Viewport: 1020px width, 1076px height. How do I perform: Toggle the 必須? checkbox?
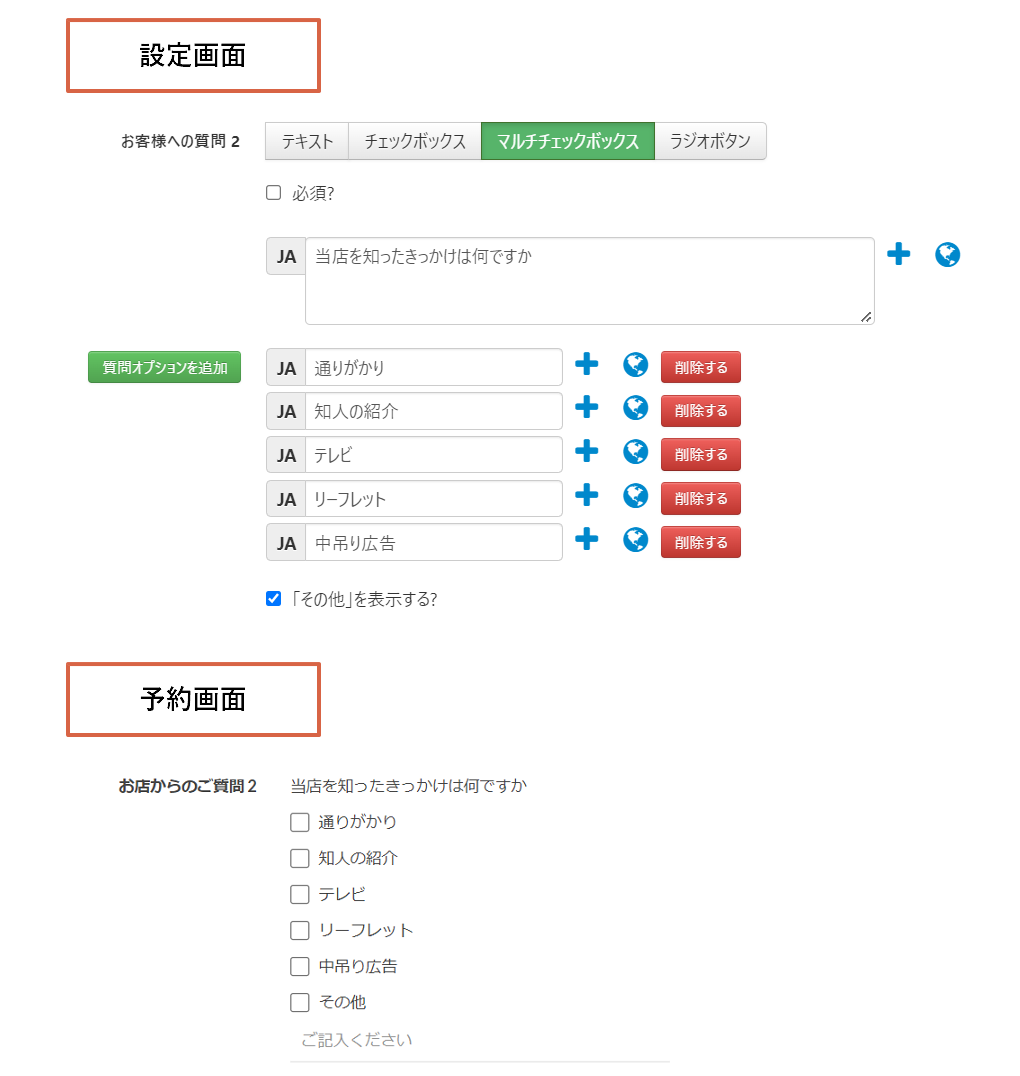tap(274, 193)
